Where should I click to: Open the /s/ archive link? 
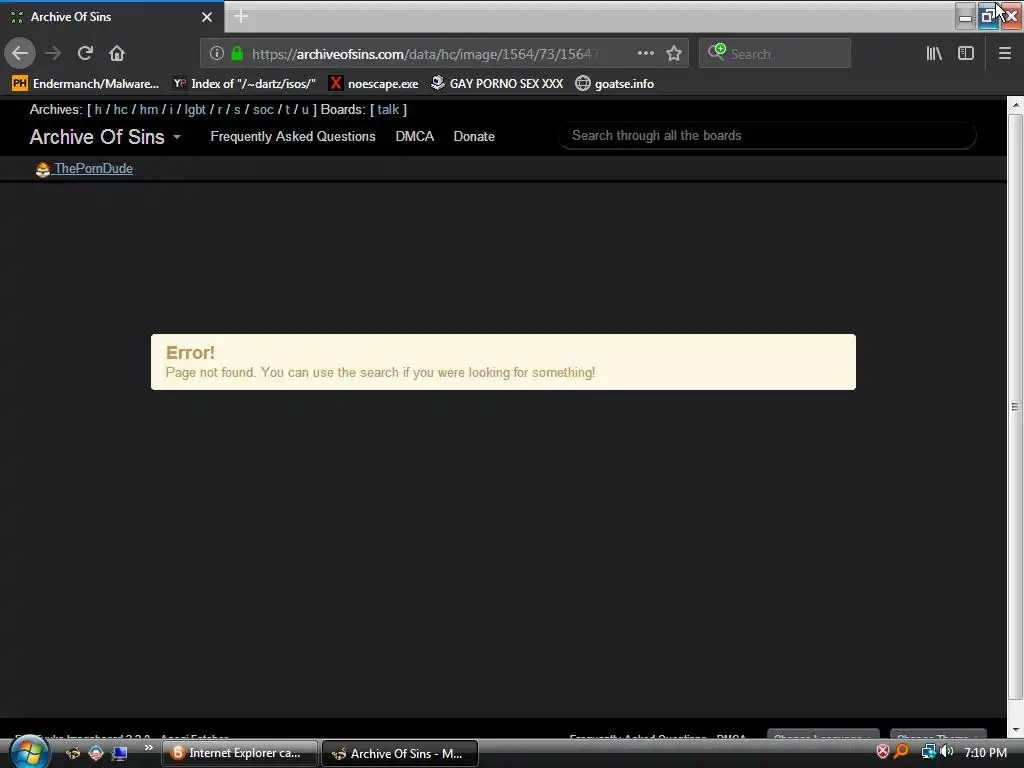pyautogui.click(x=237, y=110)
